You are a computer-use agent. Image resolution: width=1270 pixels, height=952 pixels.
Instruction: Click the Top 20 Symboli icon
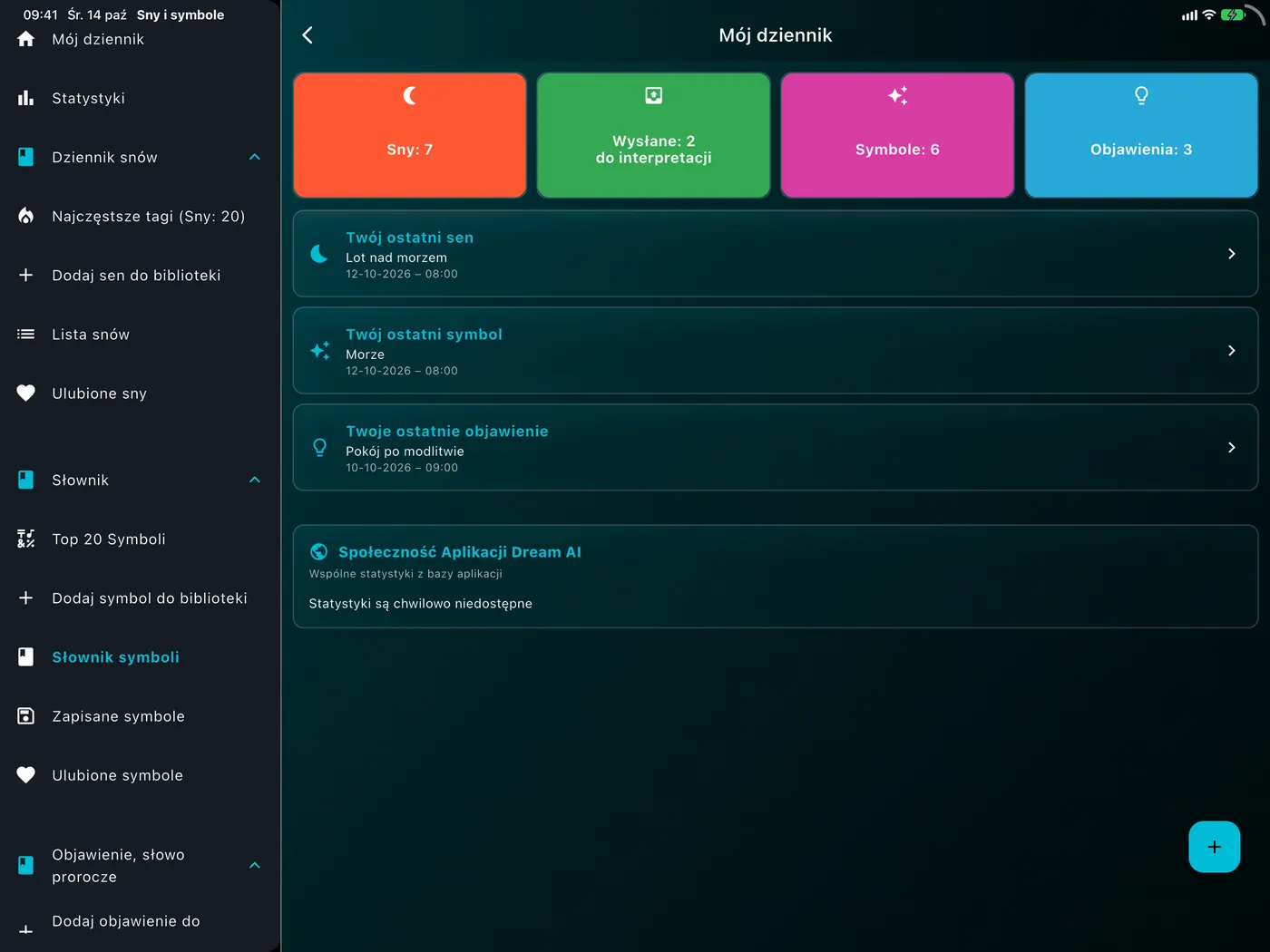[x=25, y=539]
